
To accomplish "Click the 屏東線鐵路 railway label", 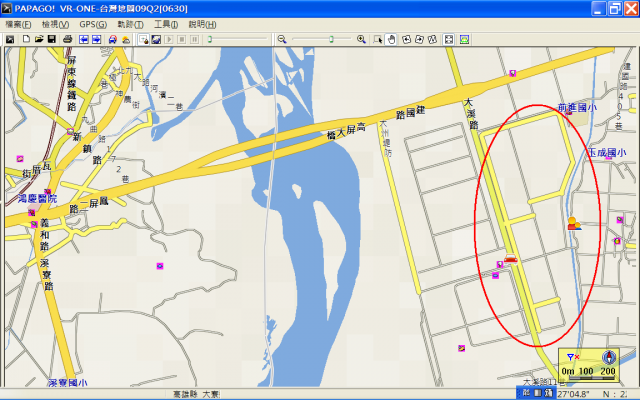I will [x=71, y=84].
